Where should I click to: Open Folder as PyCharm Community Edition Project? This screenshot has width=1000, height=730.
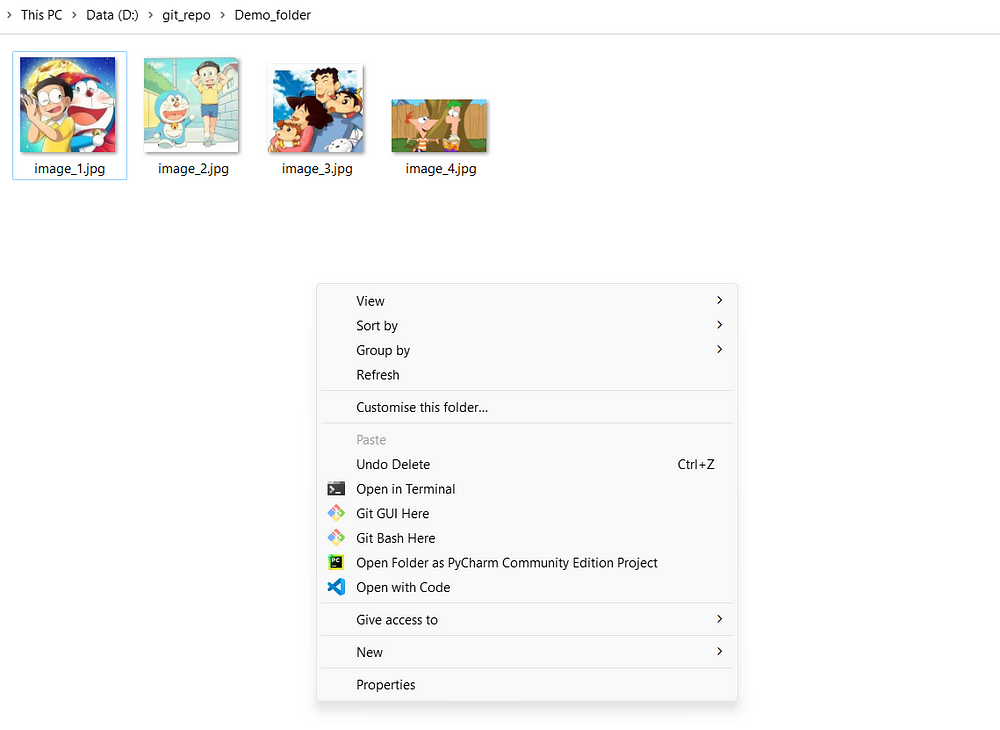pos(527,563)
